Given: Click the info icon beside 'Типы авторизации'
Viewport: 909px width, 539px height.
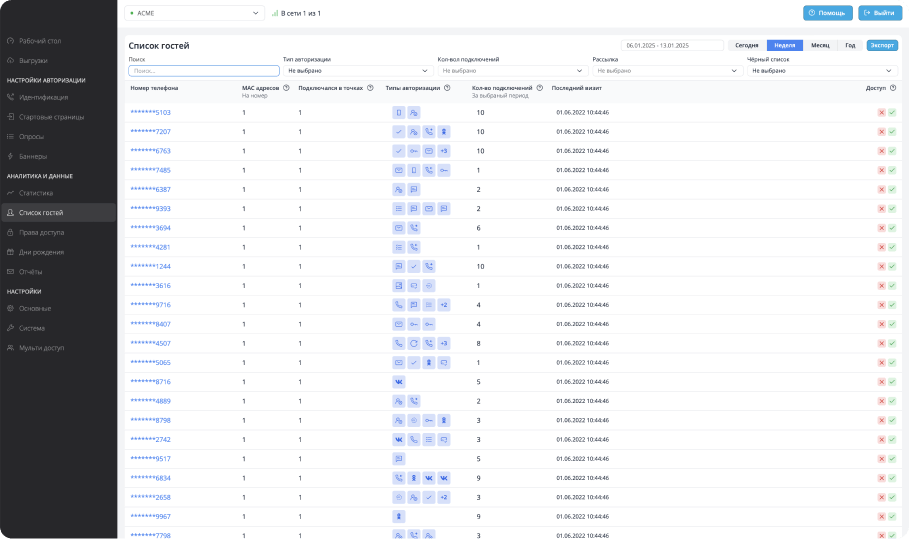Looking at the screenshot, I should [448, 88].
